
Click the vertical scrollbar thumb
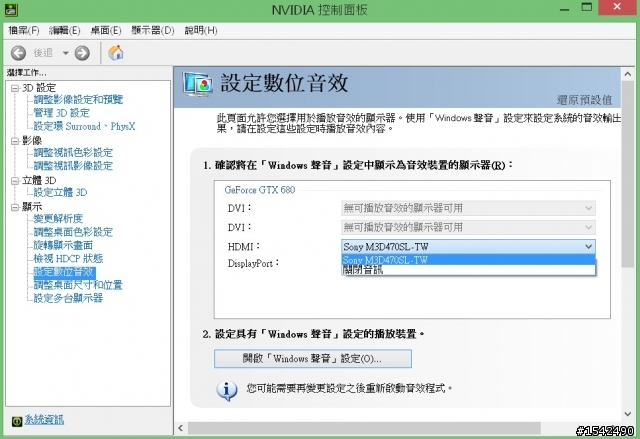628,174
